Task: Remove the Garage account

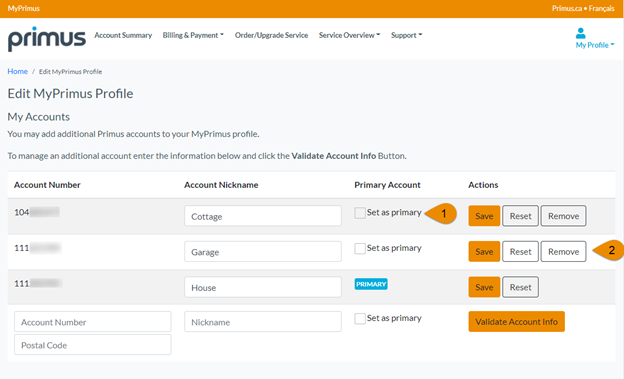Action: coord(564,252)
